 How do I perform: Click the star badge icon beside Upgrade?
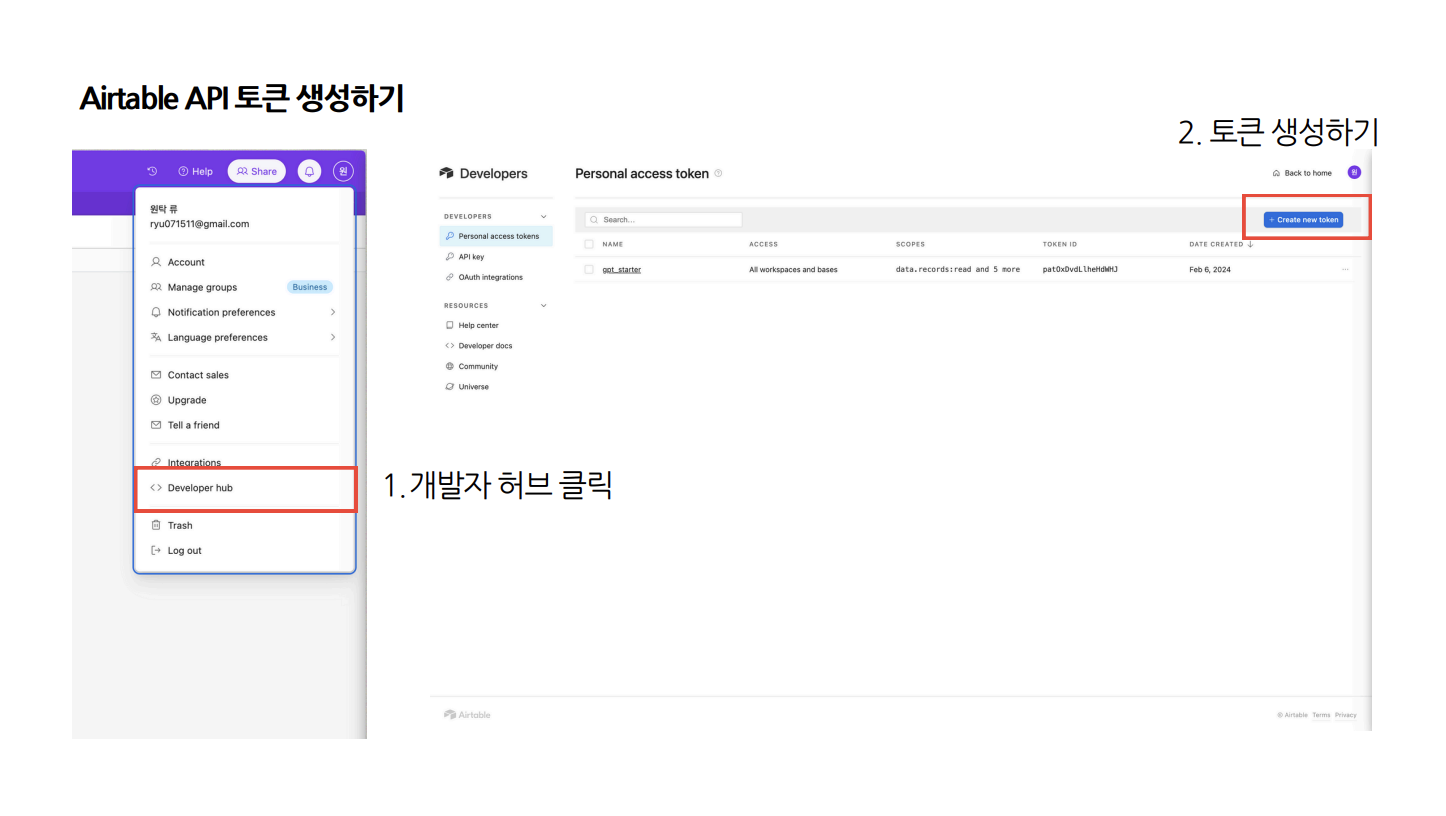[156, 400]
